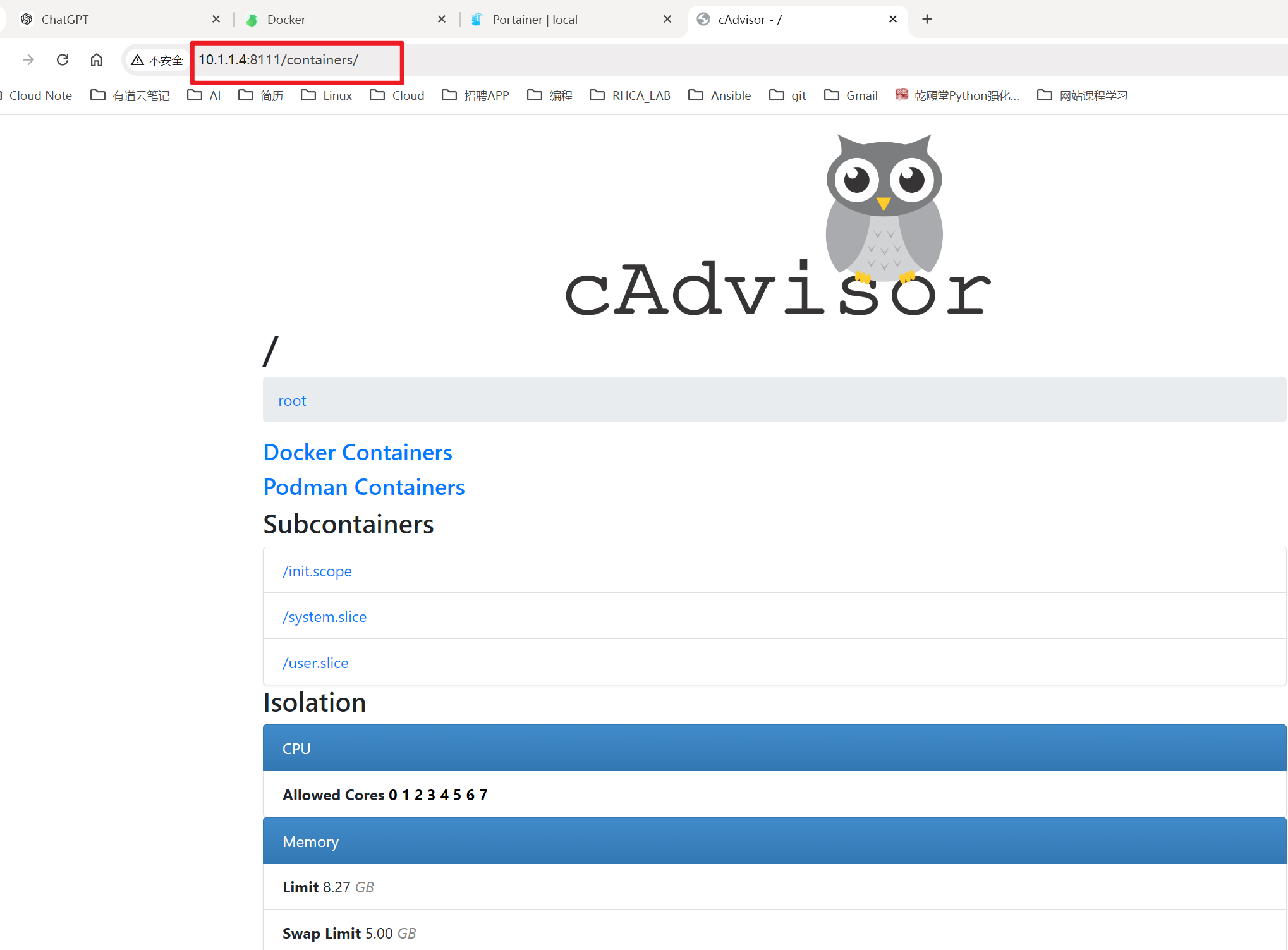Switch to the Docker tab
This screenshot has height=950, width=1288.
286,20
